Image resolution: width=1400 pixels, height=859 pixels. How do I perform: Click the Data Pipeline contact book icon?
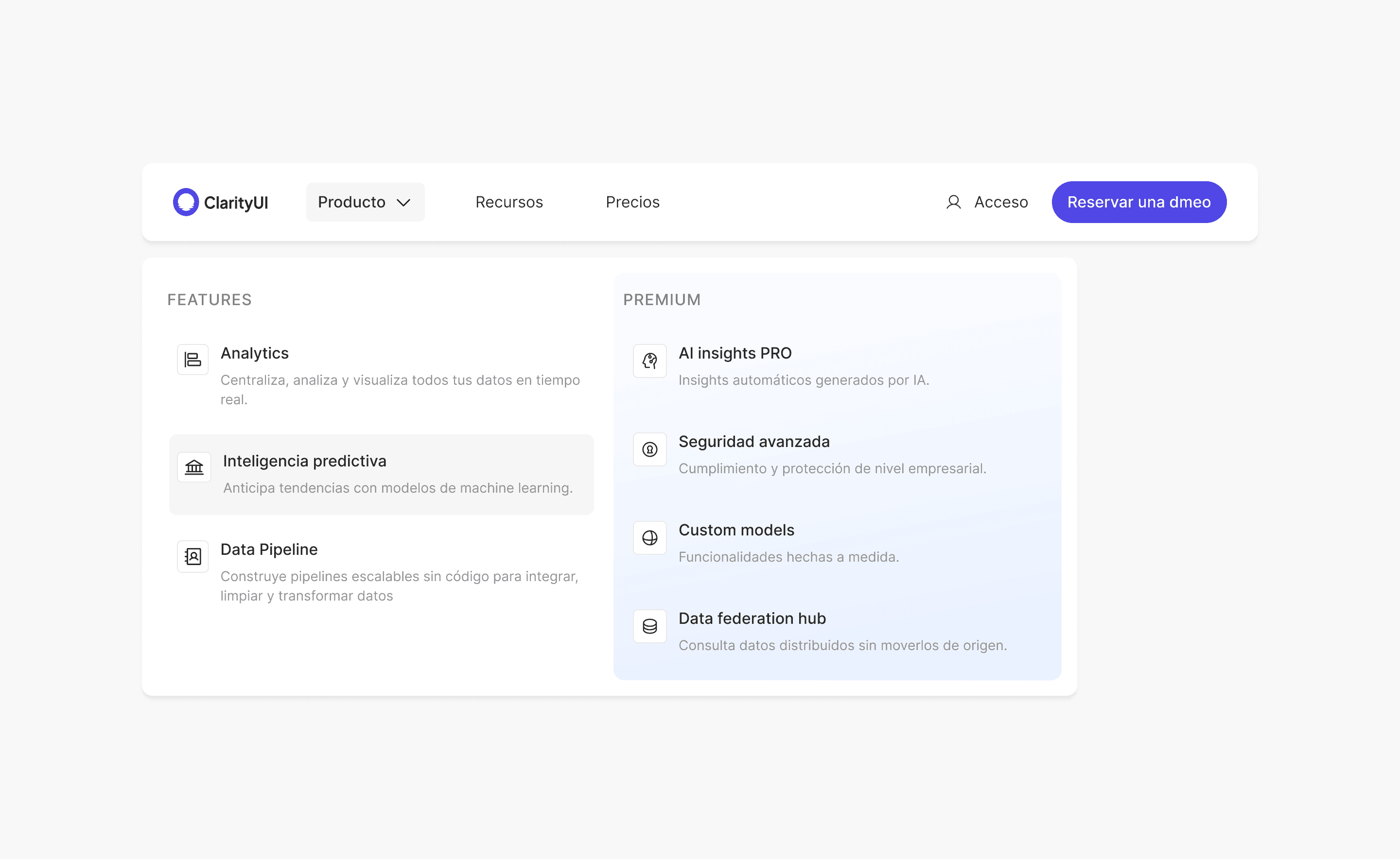point(192,556)
